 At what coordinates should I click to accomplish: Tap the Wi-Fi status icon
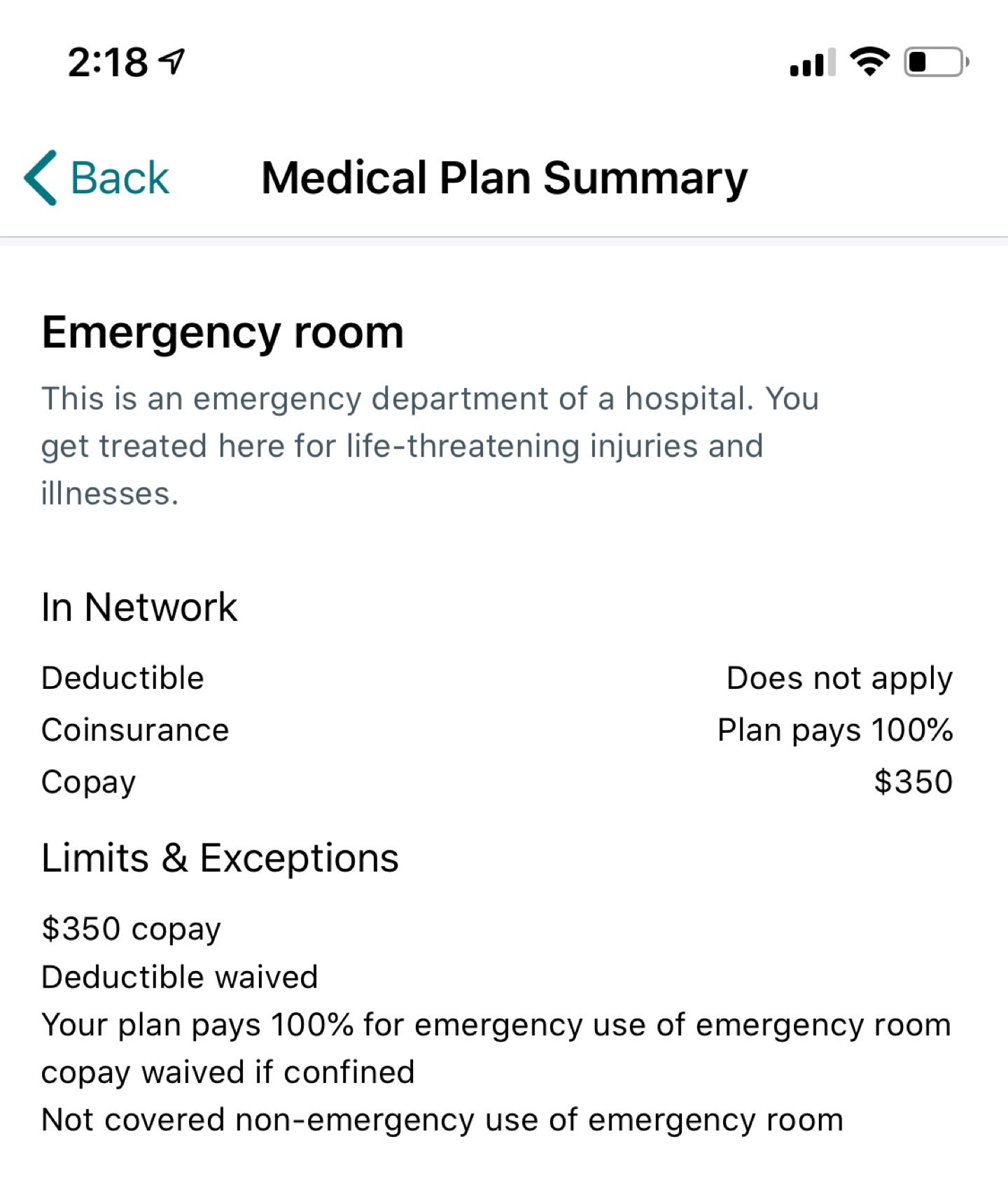click(x=869, y=62)
